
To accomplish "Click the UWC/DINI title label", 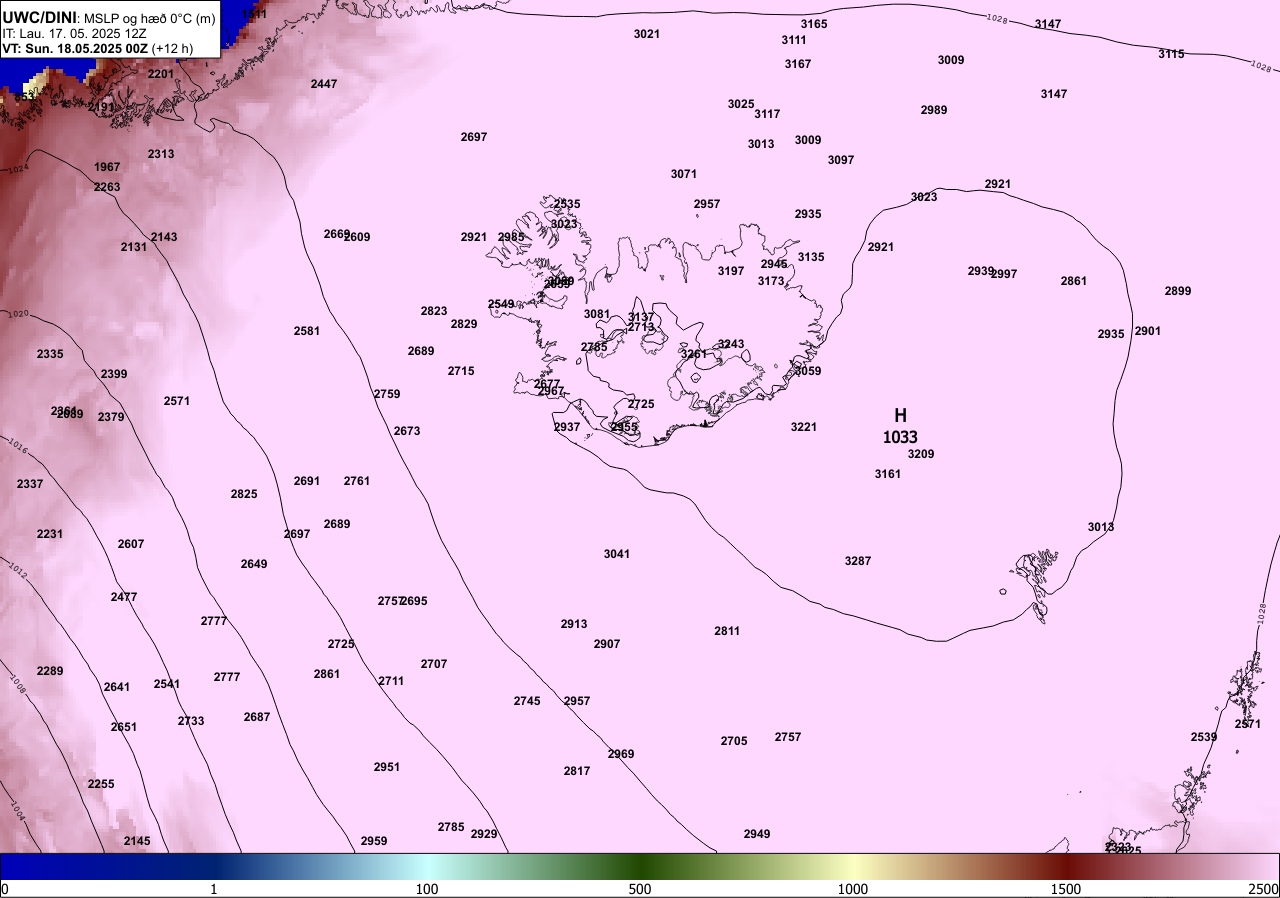I will [39, 17].
